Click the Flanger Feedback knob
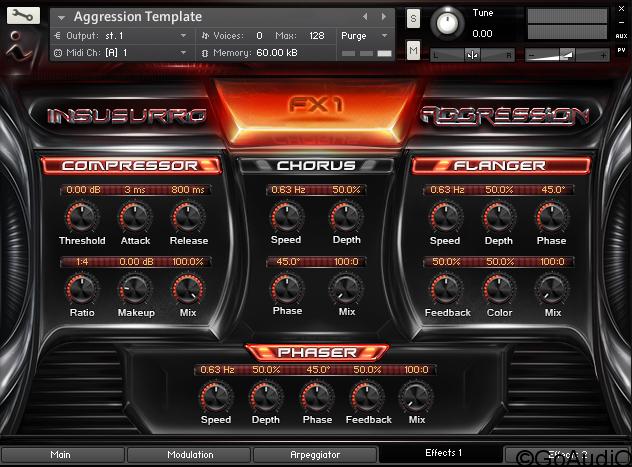The image size is (632, 467). [446, 289]
